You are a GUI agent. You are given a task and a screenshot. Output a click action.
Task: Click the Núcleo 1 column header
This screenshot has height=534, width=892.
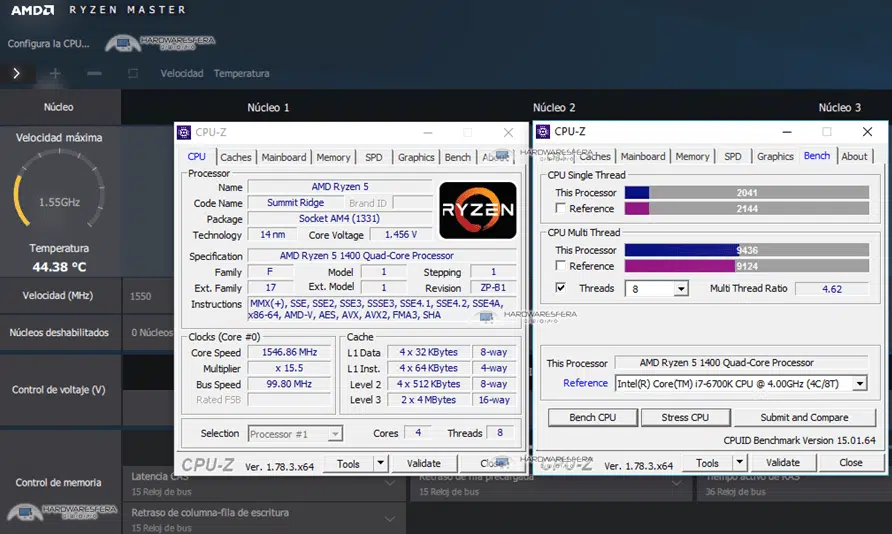click(268, 107)
